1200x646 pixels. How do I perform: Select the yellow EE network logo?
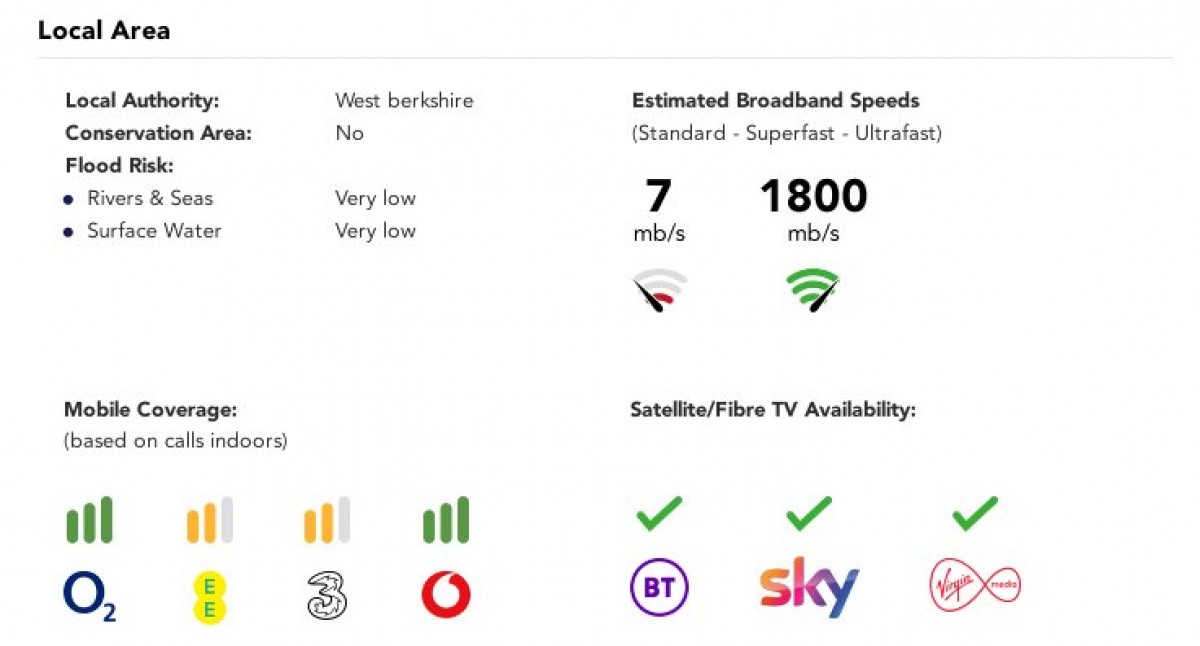pyautogui.click(x=210, y=598)
